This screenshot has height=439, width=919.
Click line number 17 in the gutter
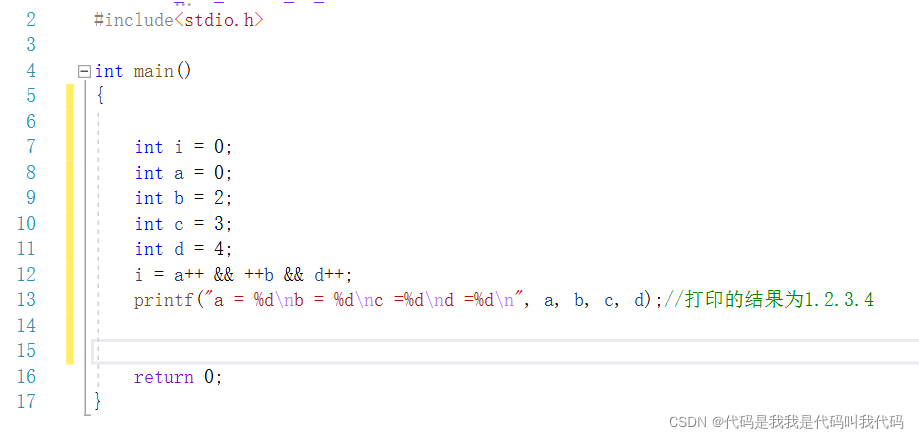coord(26,402)
